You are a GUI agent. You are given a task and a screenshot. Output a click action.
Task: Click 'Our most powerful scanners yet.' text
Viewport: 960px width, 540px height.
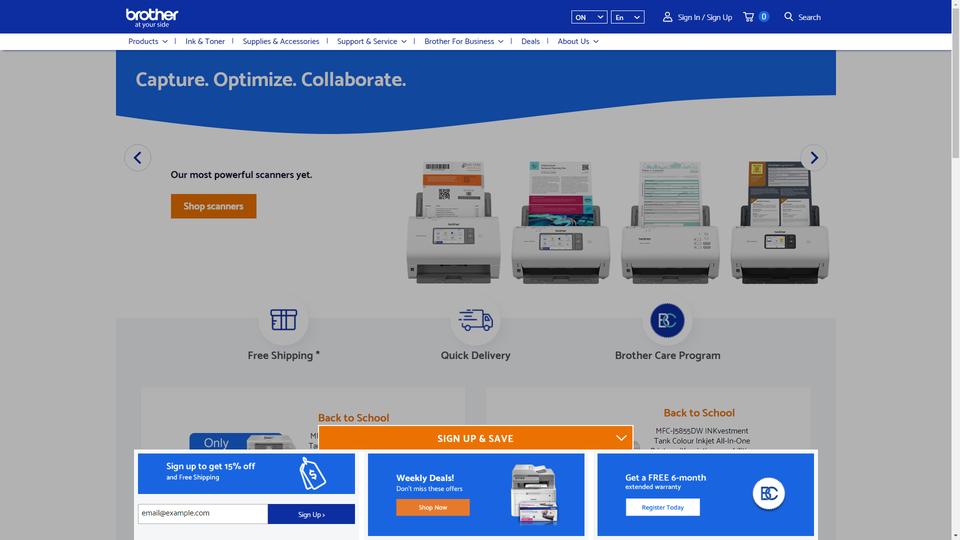pyautogui.click(x=241, y=174)
